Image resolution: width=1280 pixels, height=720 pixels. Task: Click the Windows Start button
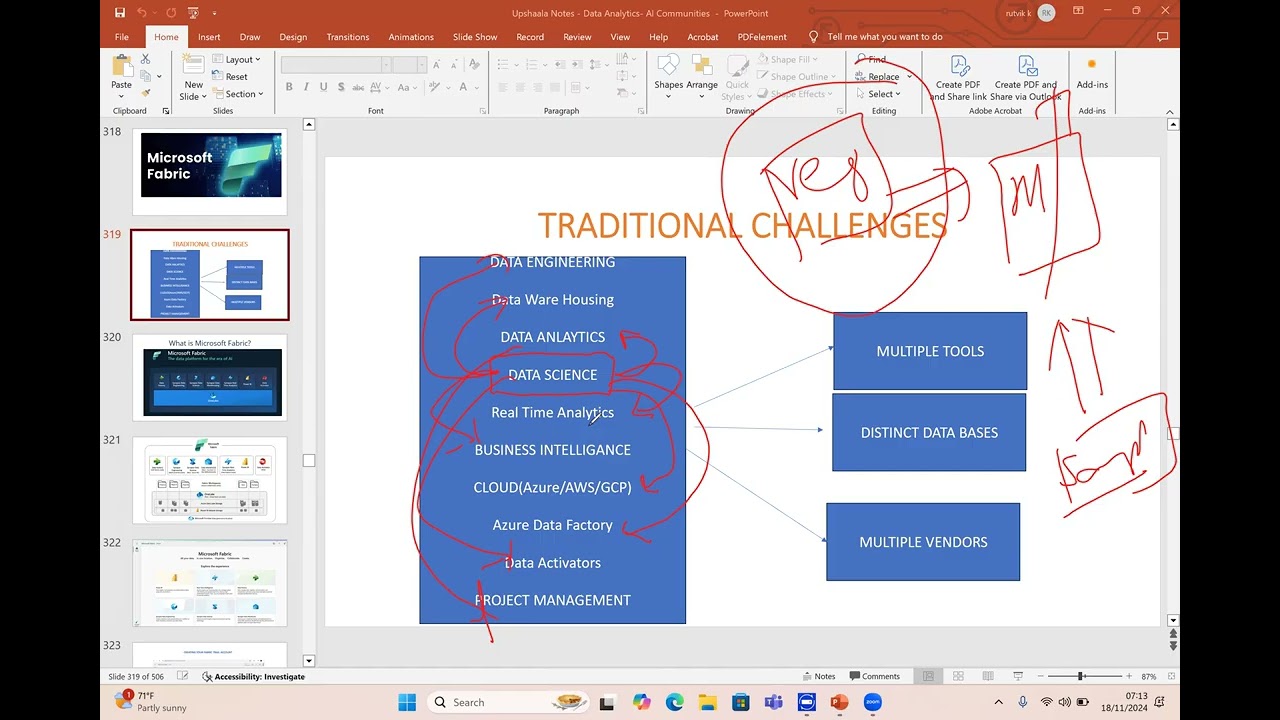pos(407,702)
